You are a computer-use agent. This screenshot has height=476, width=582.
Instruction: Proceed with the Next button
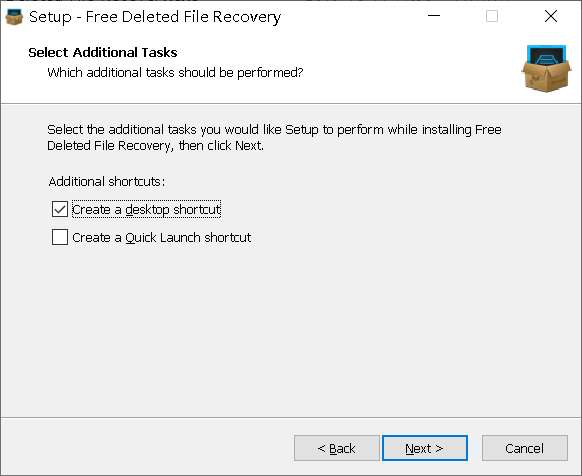(x=425, y=448)
